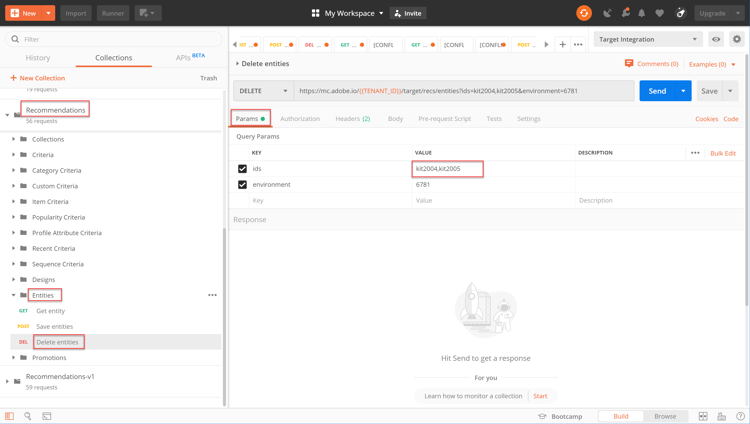Open keyboard shortcuts icon in status bar
Screen dimensions: 750x424
click(721, 416)
